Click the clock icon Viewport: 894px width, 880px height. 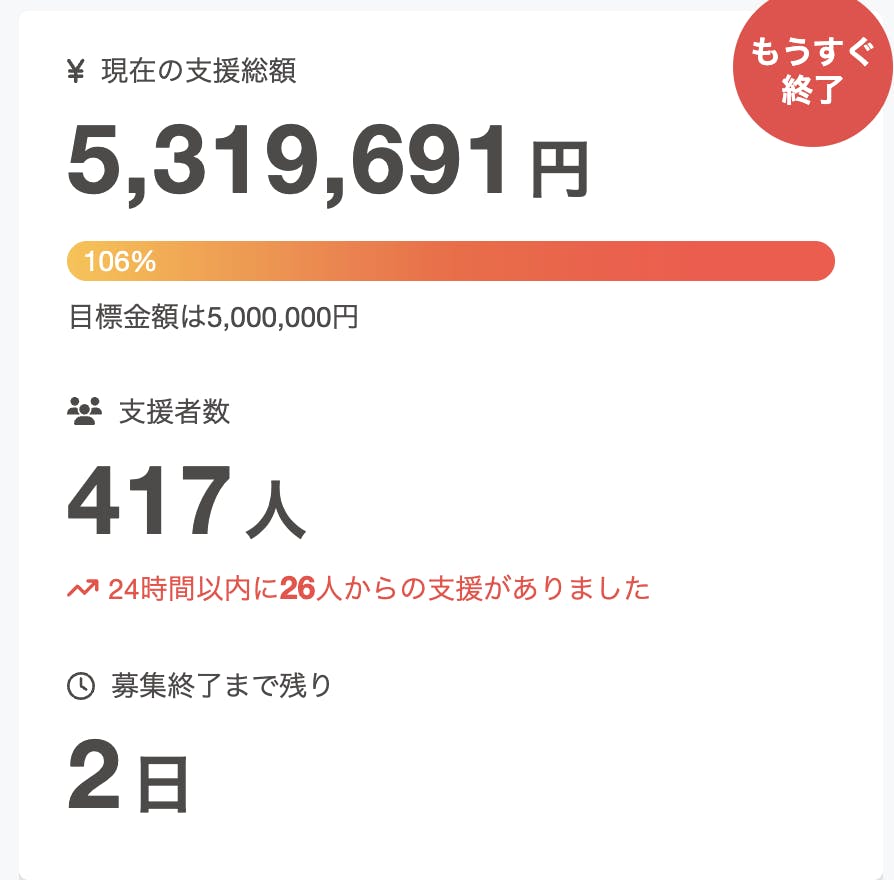[80, 686]
